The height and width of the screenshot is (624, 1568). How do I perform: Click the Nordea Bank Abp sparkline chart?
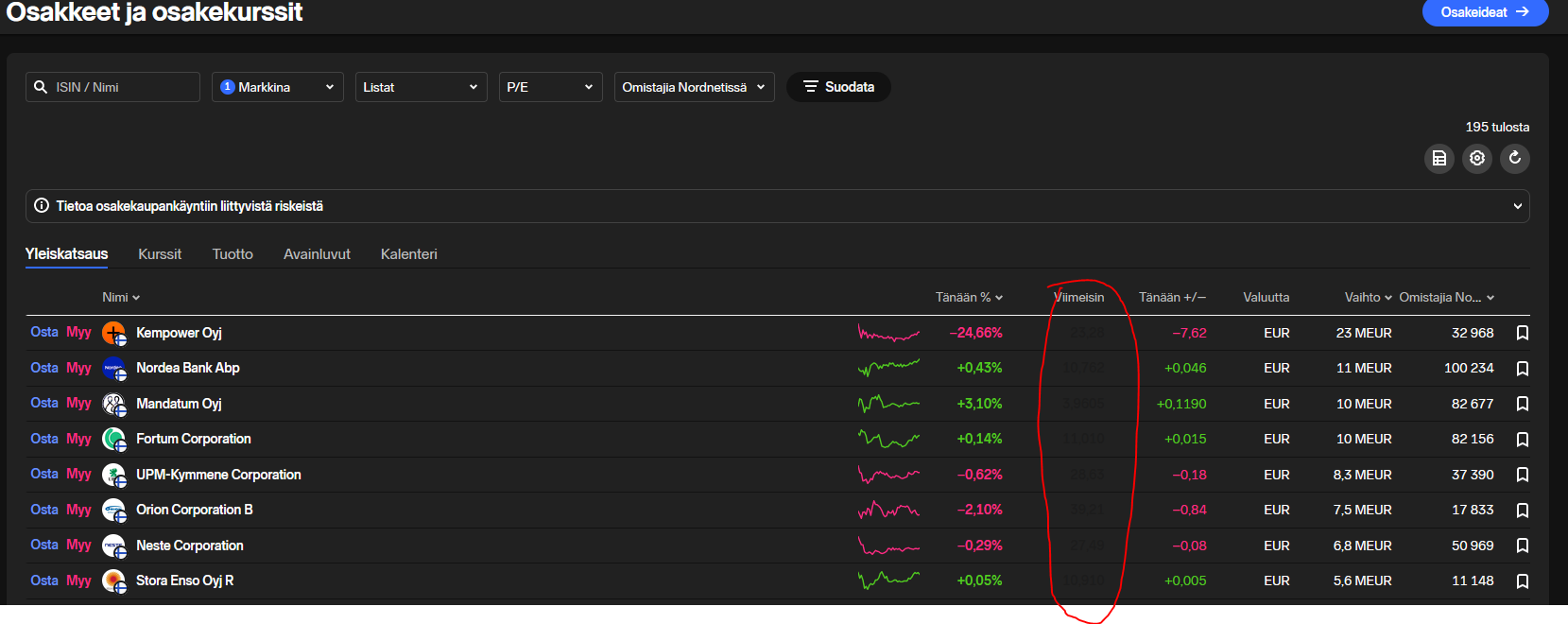coord(888,368)
